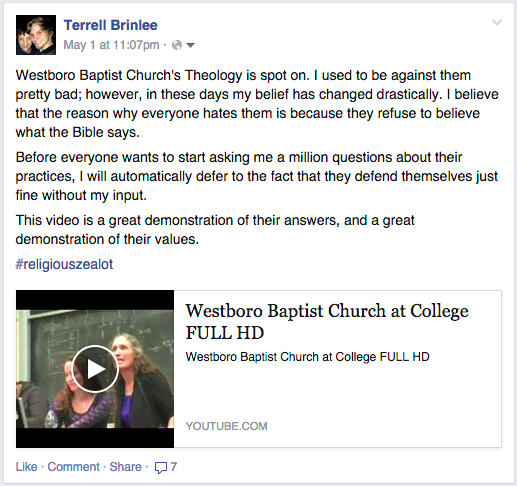Viewport: 517px width, 486px height.
Task: Click the video description subtitle text
Action: (307, 357)
